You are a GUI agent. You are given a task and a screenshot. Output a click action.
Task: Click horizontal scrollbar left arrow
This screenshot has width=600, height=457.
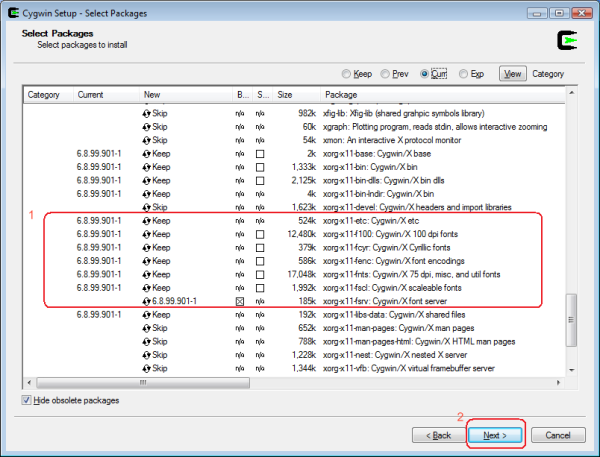29,382
